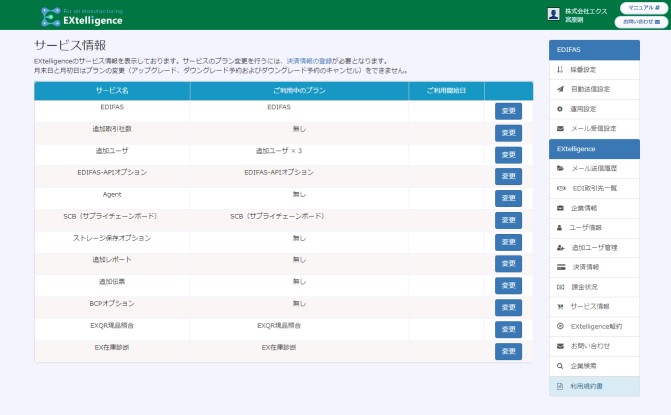The width and height of the screenshot is (671, 415).
Task: Click the サービス名 column header
Action: [x=112, y=91]
